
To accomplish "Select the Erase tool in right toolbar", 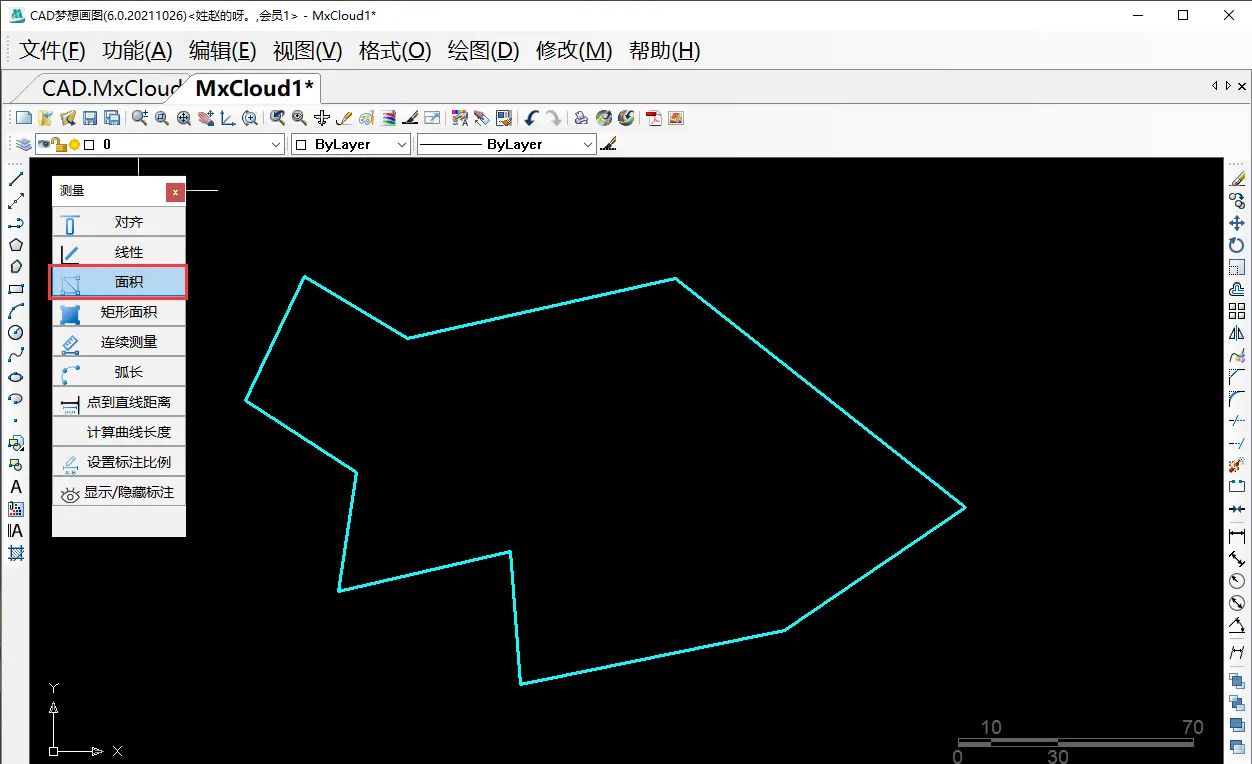I will (x=1237, y=179).
